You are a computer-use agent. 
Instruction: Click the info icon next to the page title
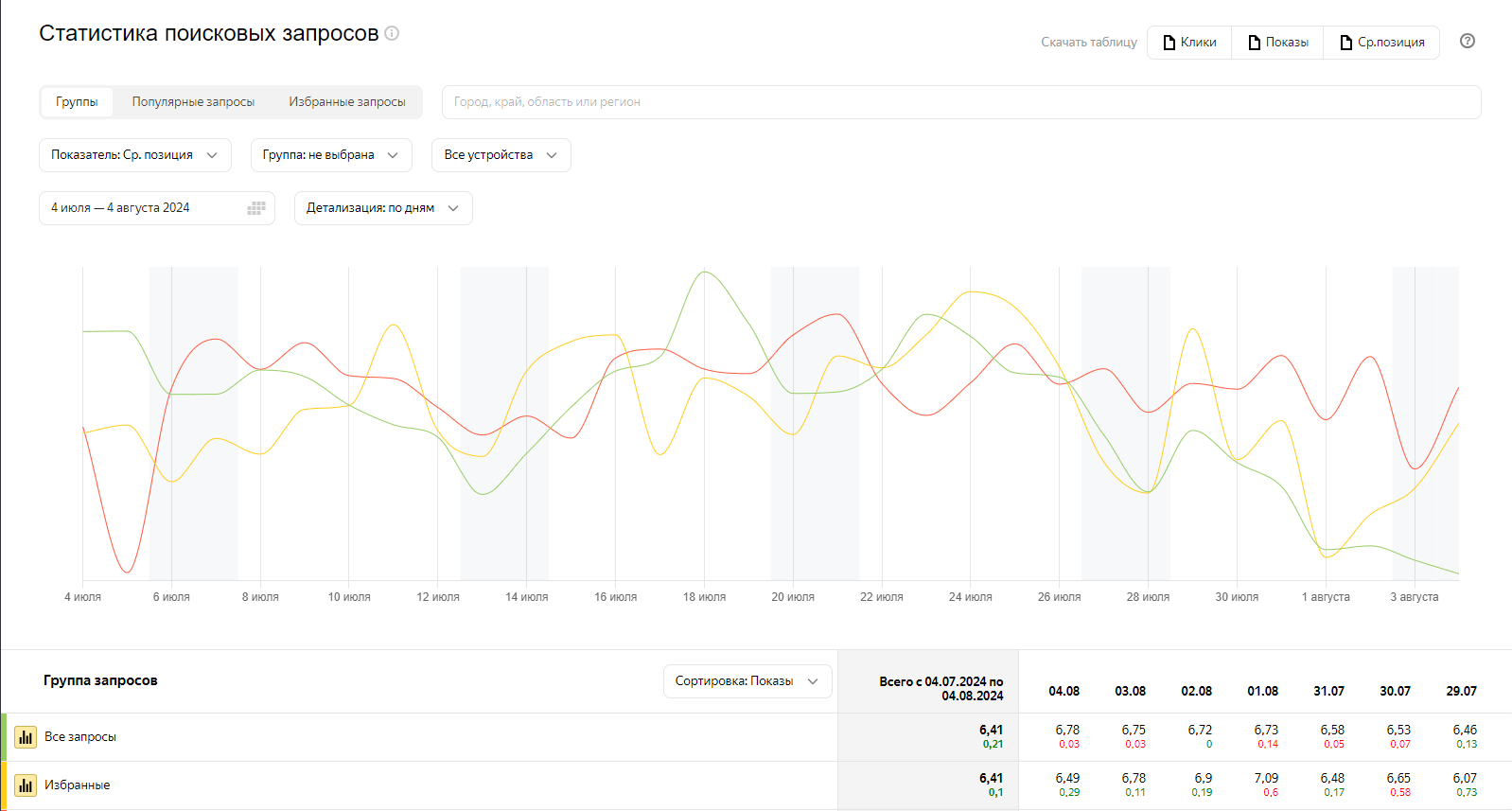pos(392,33)
